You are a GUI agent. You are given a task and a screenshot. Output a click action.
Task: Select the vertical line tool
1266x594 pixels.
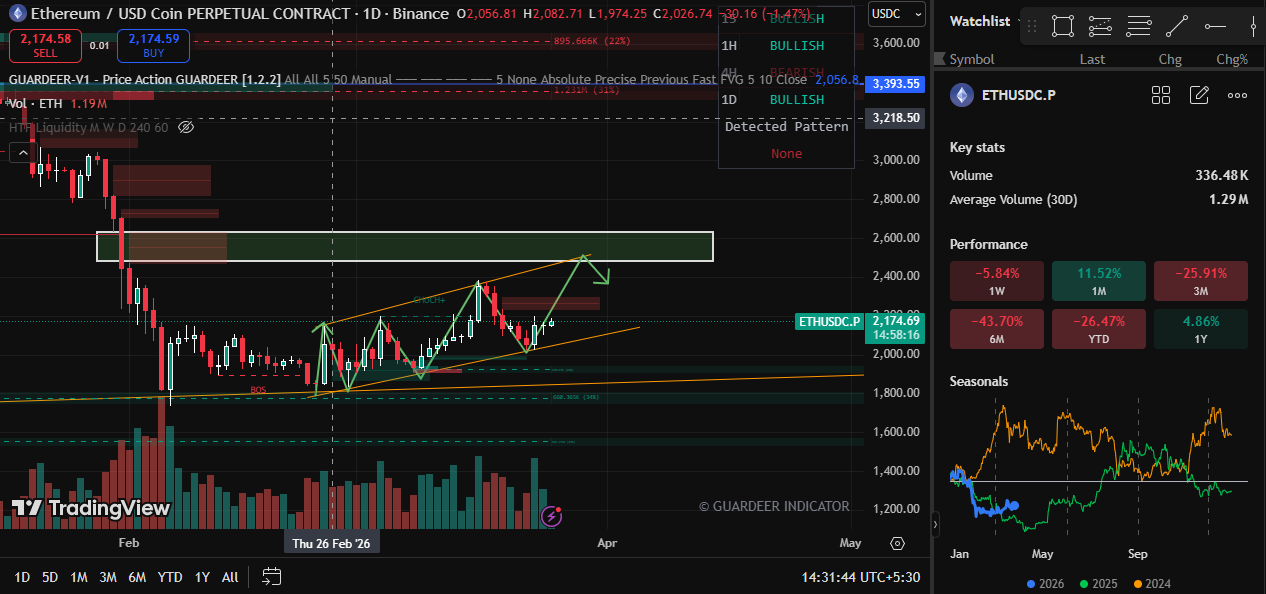[1253, 26]
